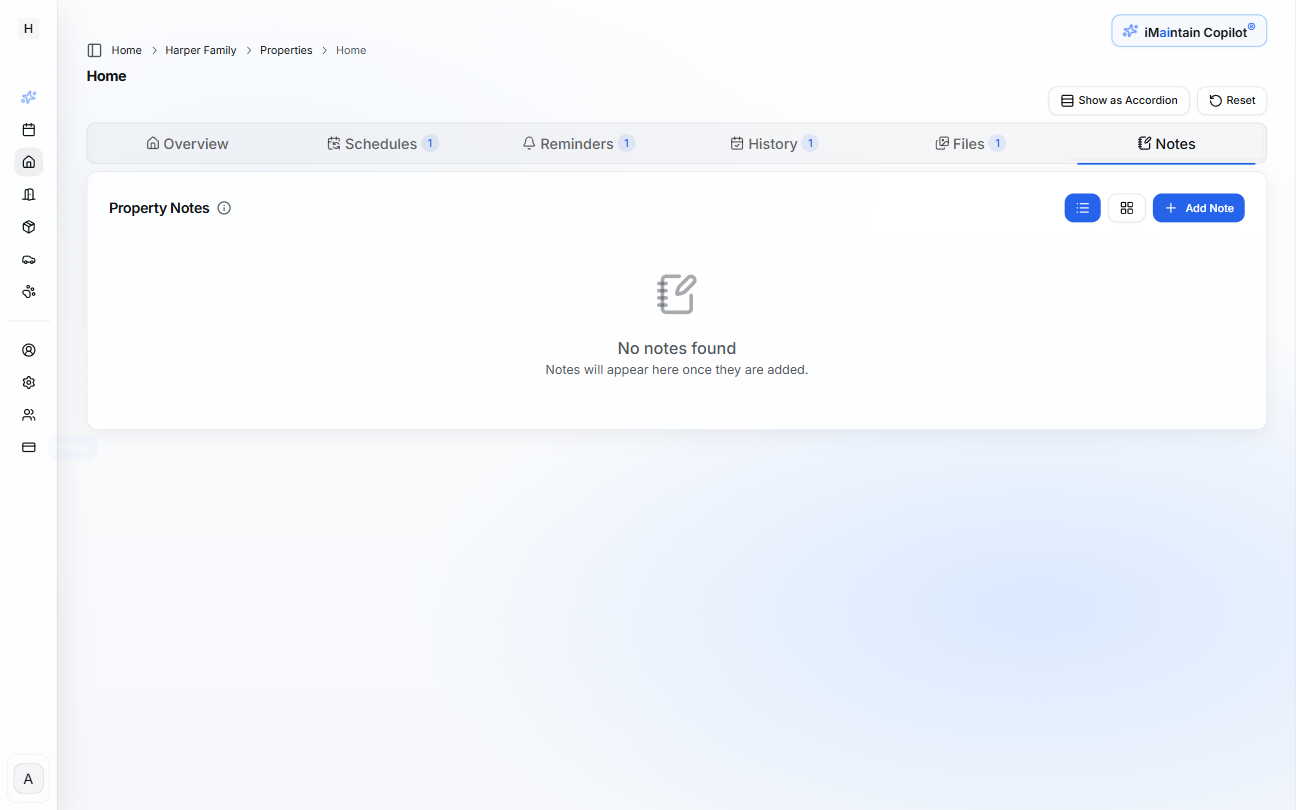Open Settings via the gear icon
This screenshot has height=810, width=1296.
(28, 382)
